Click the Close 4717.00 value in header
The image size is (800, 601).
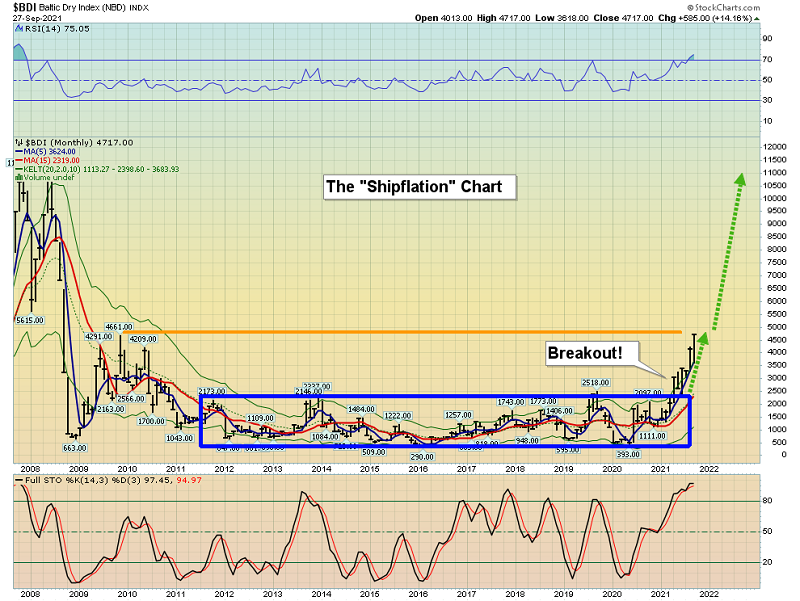(623, 18)
